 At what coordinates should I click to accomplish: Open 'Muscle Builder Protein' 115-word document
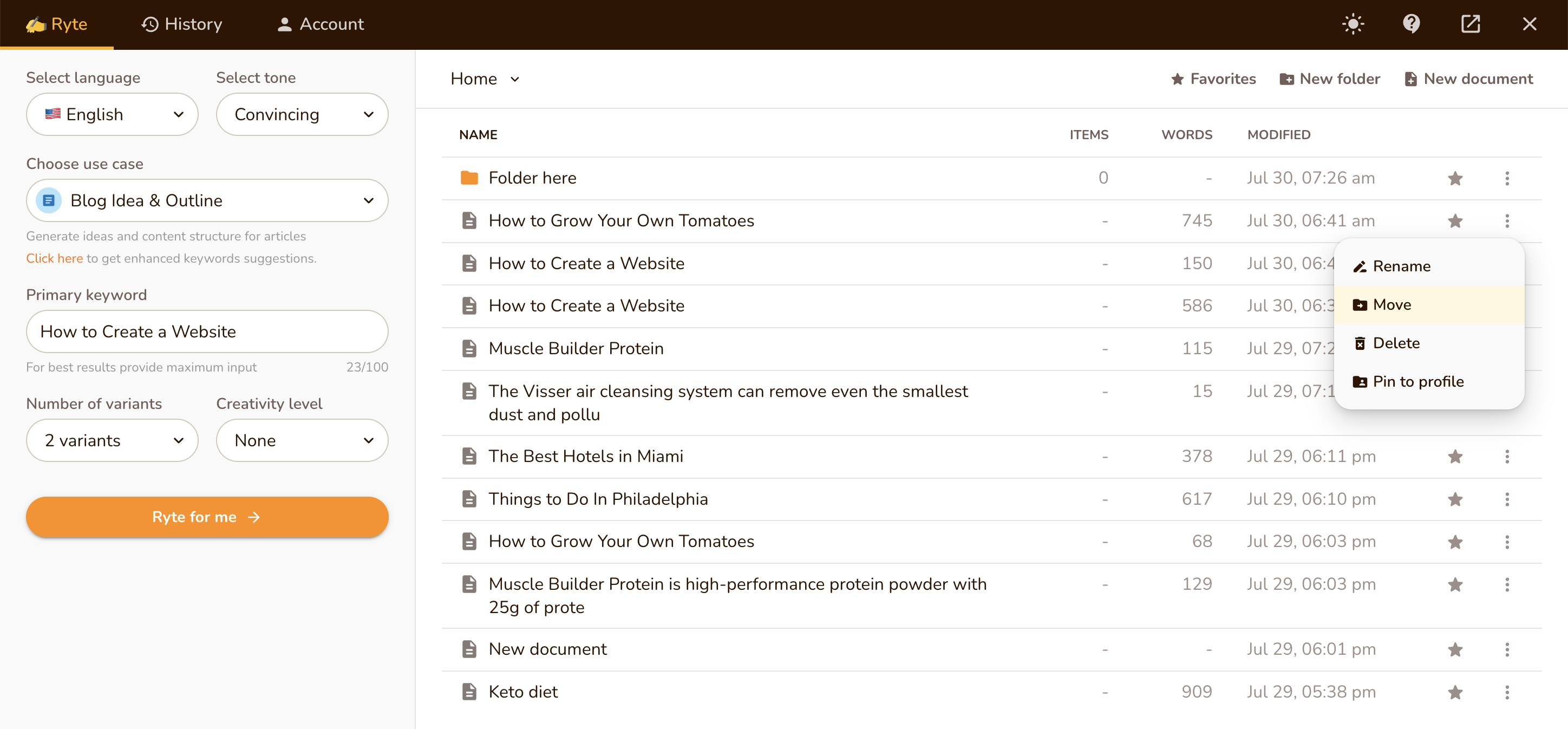[x=576, y=348]
